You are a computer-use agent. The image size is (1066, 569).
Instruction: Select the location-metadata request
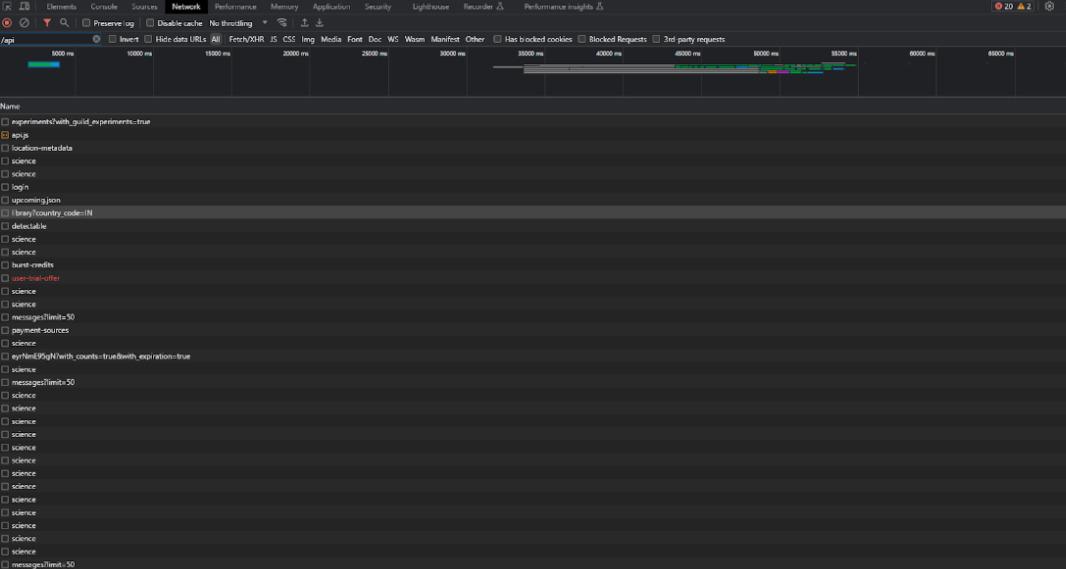tap(533, 148)
